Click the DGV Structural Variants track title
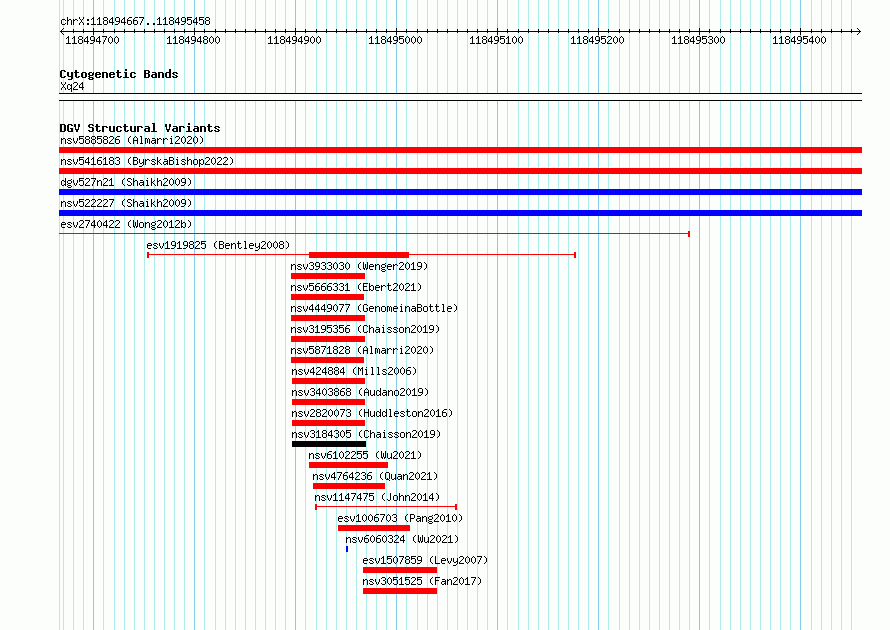890x630 pixels. tap(140, 128)
